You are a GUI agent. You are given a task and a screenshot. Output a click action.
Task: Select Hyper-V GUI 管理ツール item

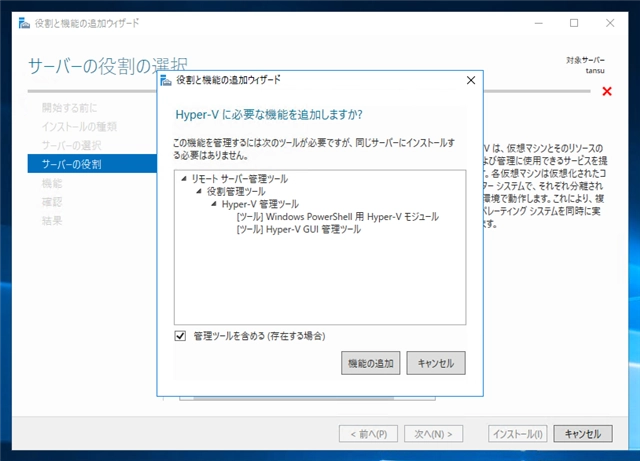pyautogui.click(x=298, y=229)
